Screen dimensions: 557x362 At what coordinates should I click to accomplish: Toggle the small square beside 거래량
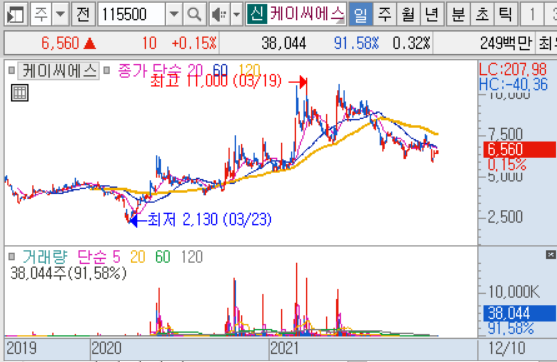(11, 256)
